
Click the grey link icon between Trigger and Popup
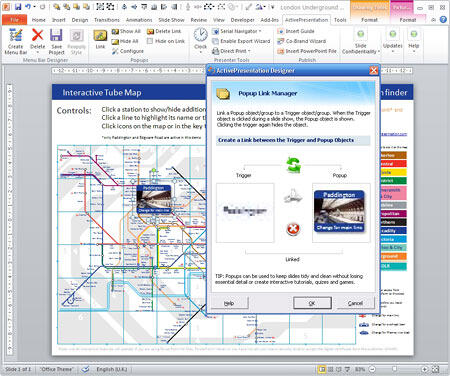pyautogui.click(x=293, y=196)
